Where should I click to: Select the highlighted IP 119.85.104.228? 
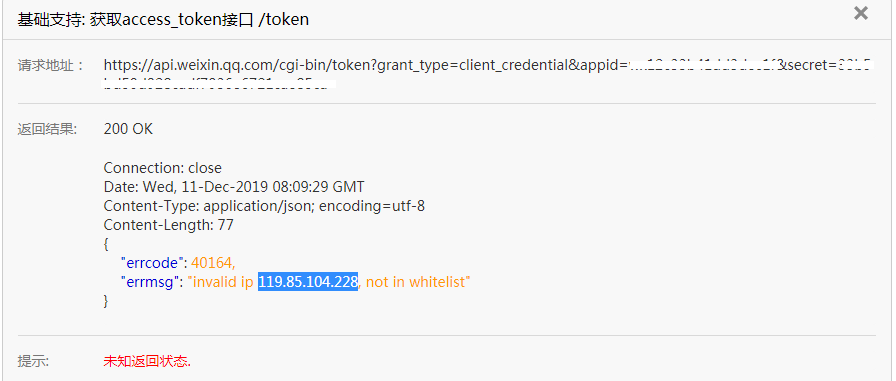(308, 282)
